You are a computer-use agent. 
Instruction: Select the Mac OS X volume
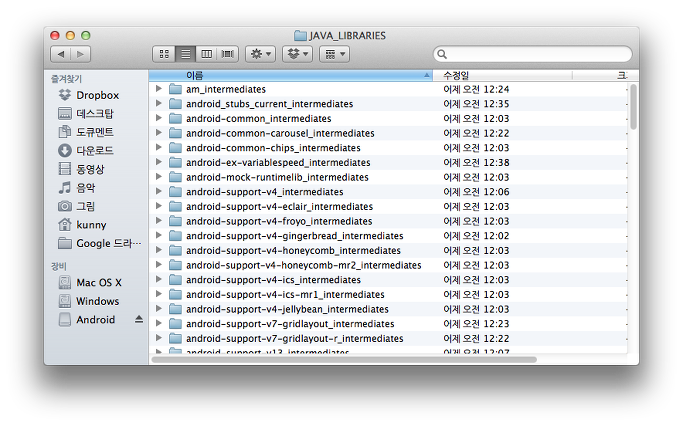point(90,283)
